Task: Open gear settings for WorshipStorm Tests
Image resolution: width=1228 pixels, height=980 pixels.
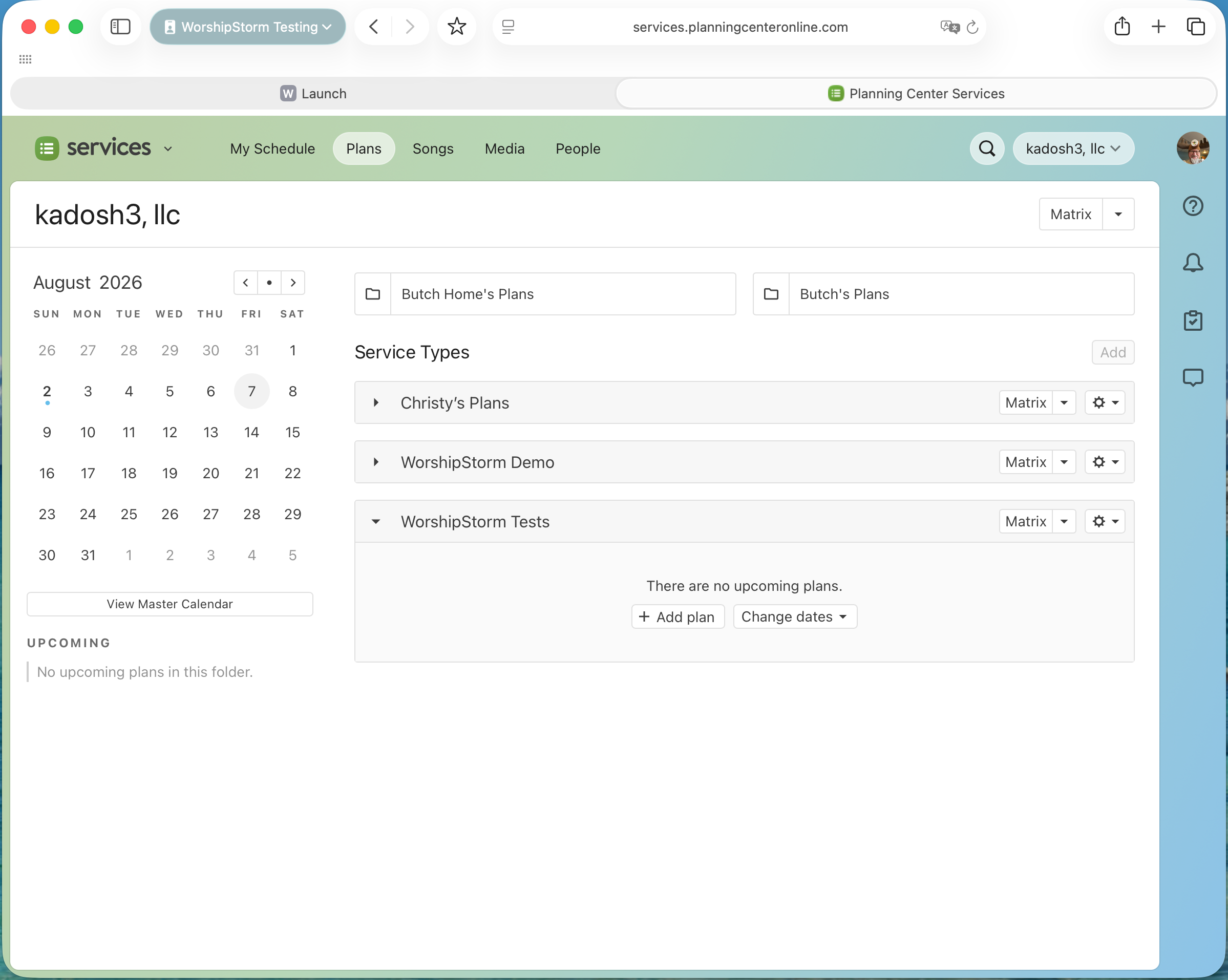Action: pos(1105,521)
